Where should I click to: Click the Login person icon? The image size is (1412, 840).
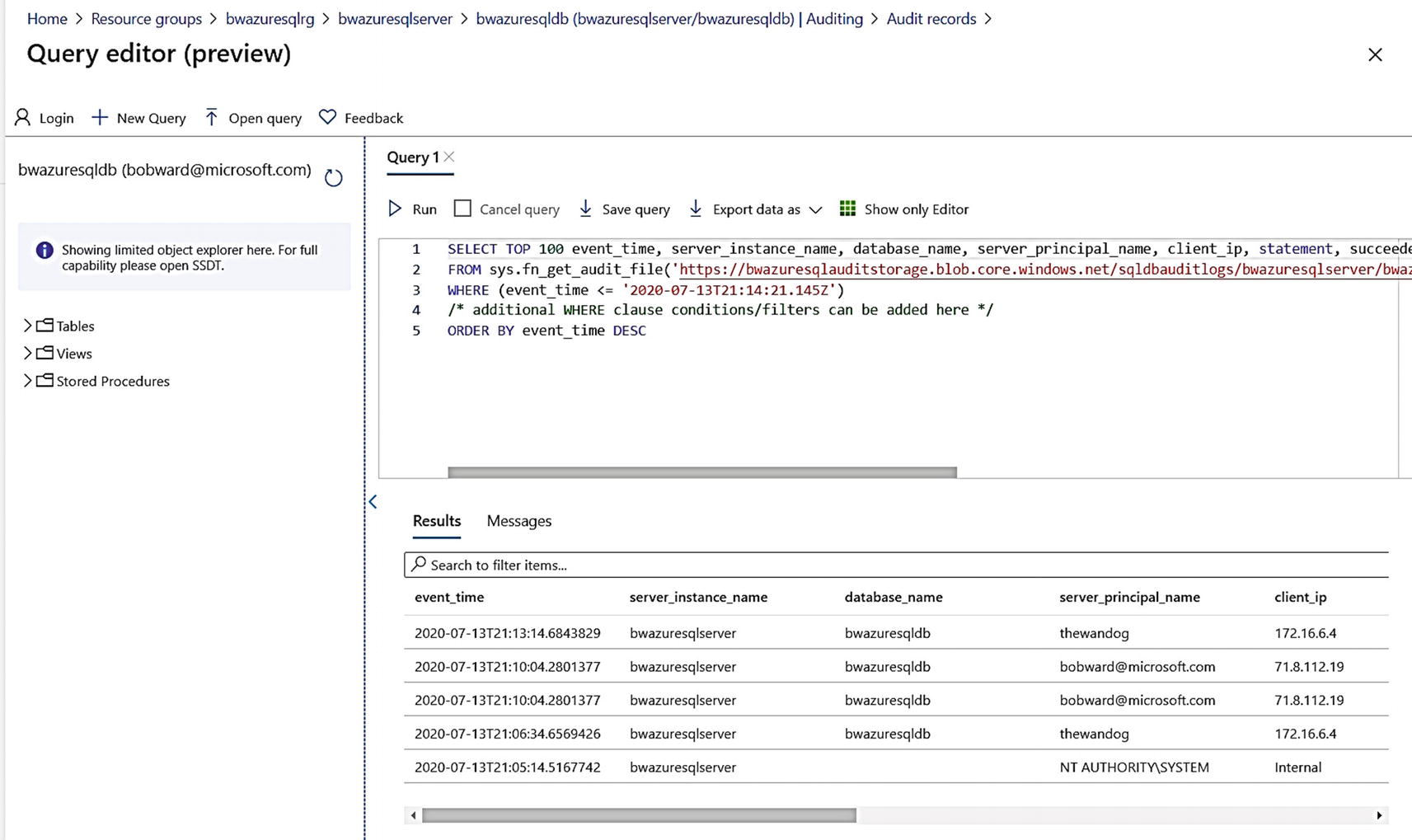[23, 117]
